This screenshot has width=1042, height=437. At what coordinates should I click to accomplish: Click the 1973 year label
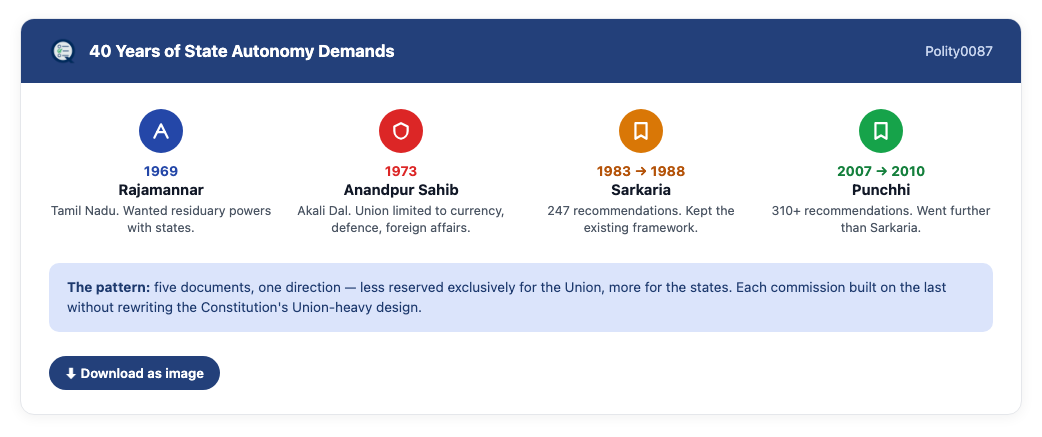coord(401,171)
